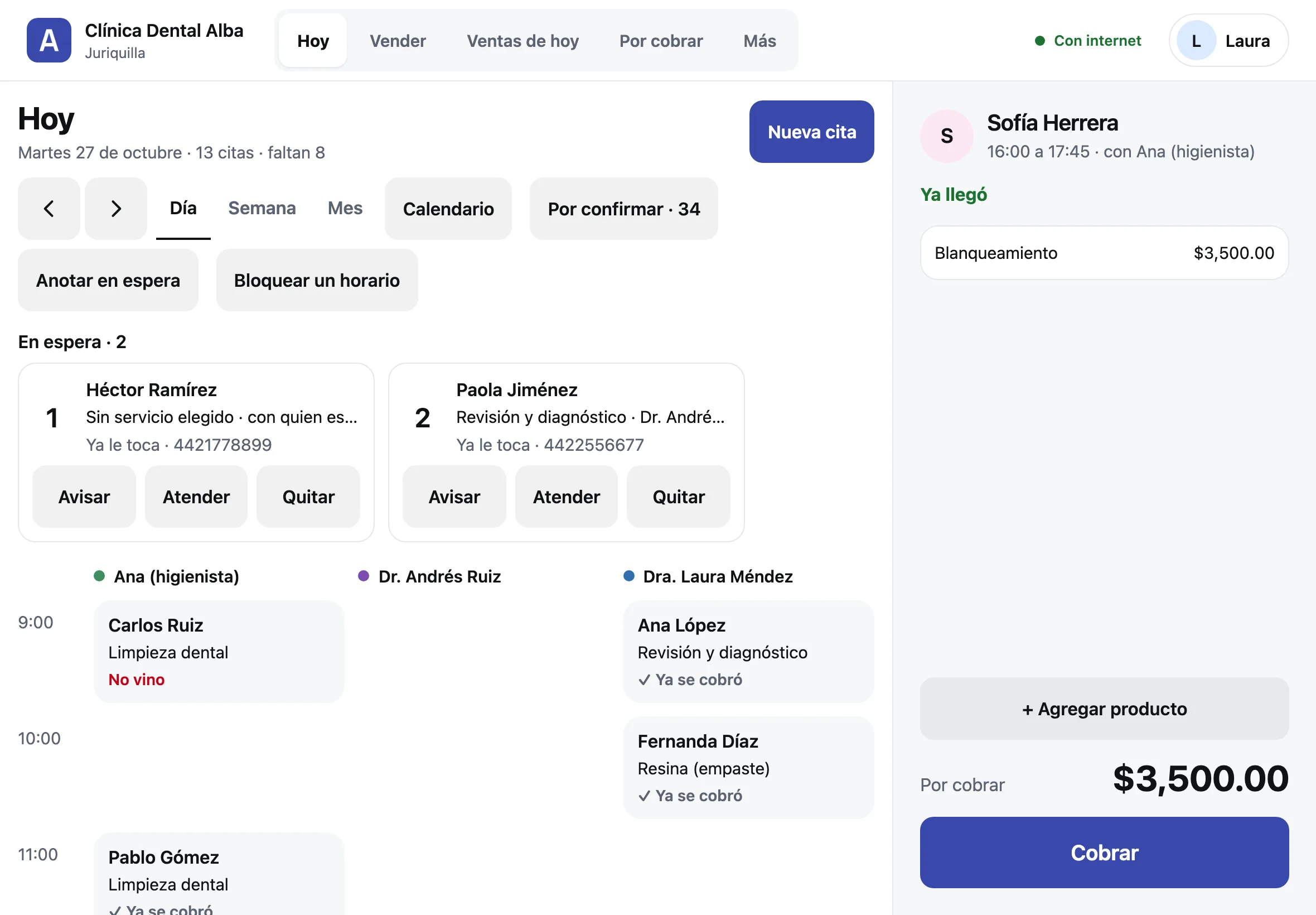Switch to Semana view
Image resolution: width=1316 pixels, height=915 pixels.
pyautogui.click(x=262, y=209)
